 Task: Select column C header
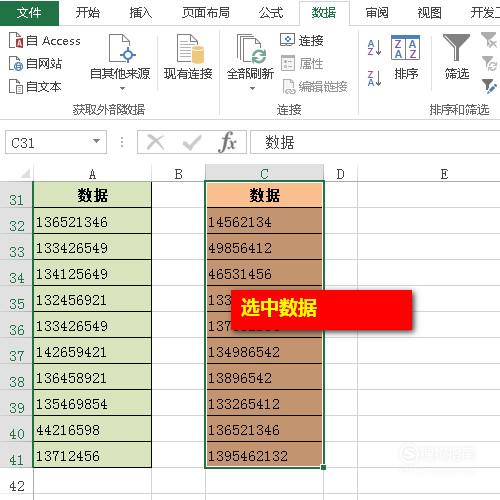264,173
